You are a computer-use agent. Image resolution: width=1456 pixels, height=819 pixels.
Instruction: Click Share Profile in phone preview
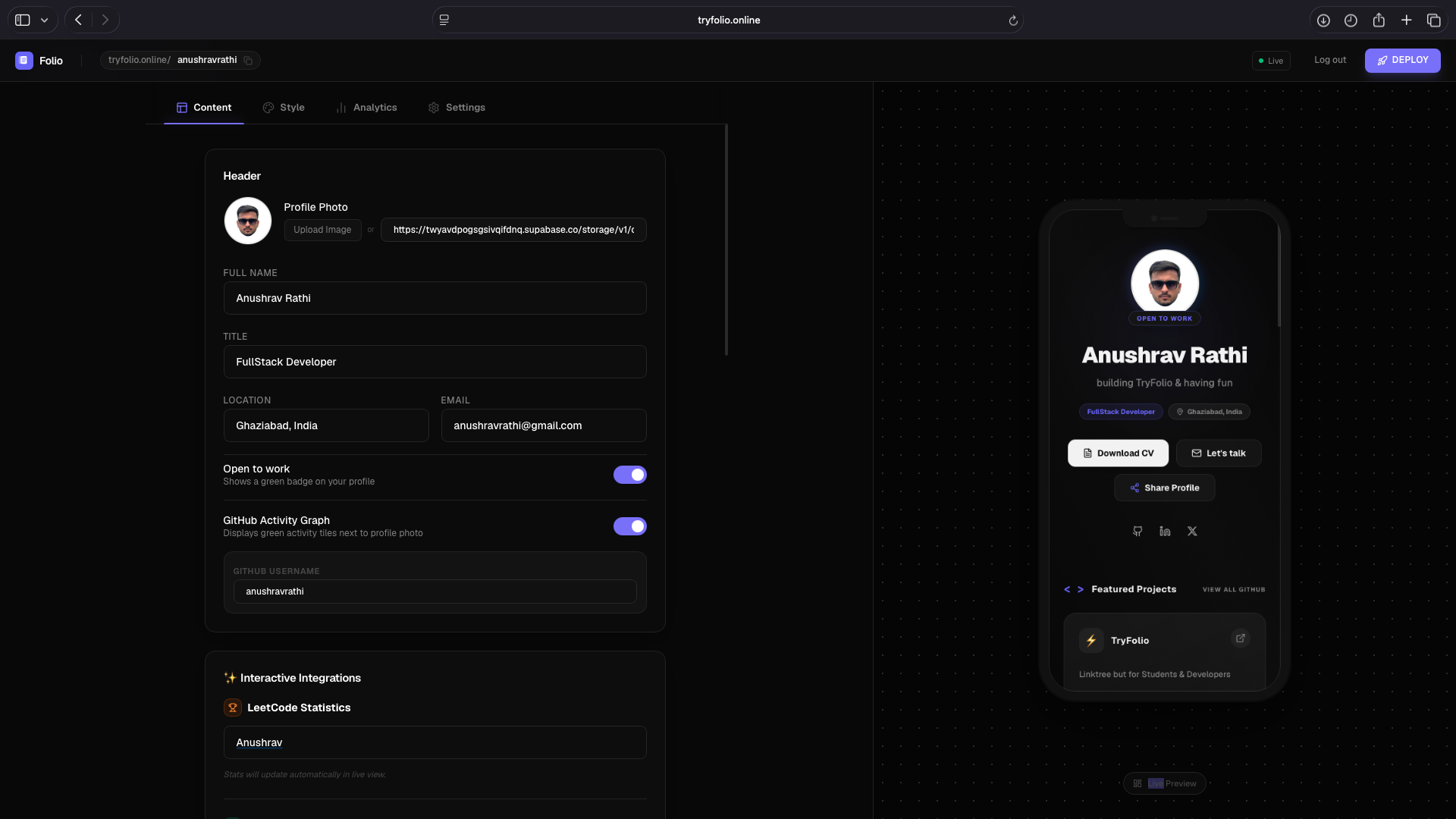pyautogui.click(x=1165, y=488)
